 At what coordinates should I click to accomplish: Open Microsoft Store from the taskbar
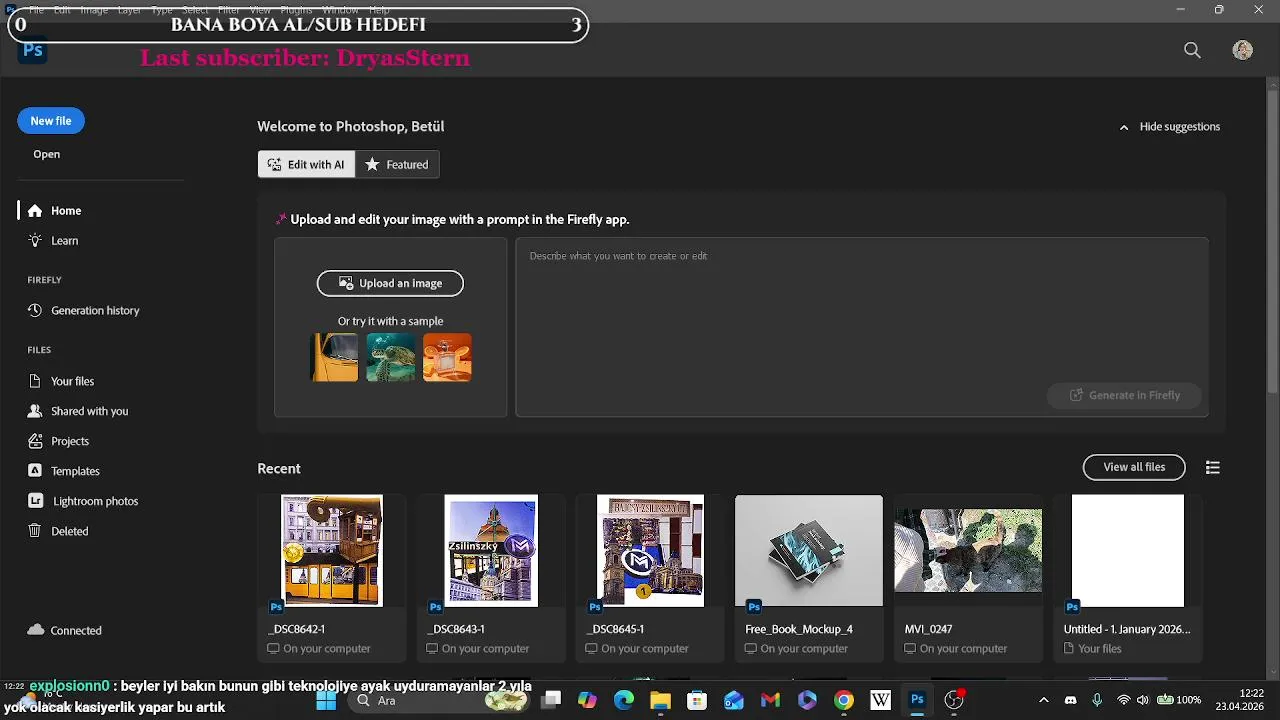pyautogui.click(x=697, y=701)
